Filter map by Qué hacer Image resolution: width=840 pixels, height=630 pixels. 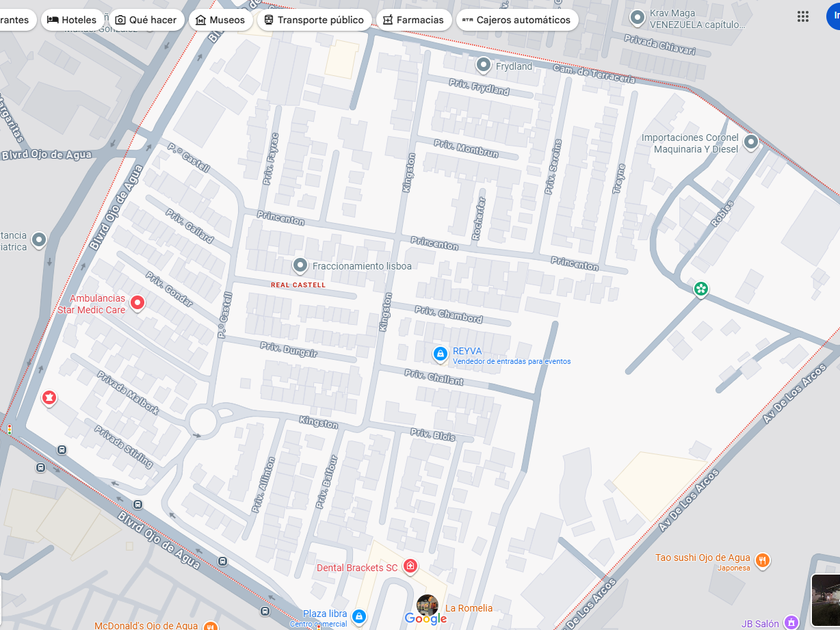pyautogui.click(x=147, y=20)
